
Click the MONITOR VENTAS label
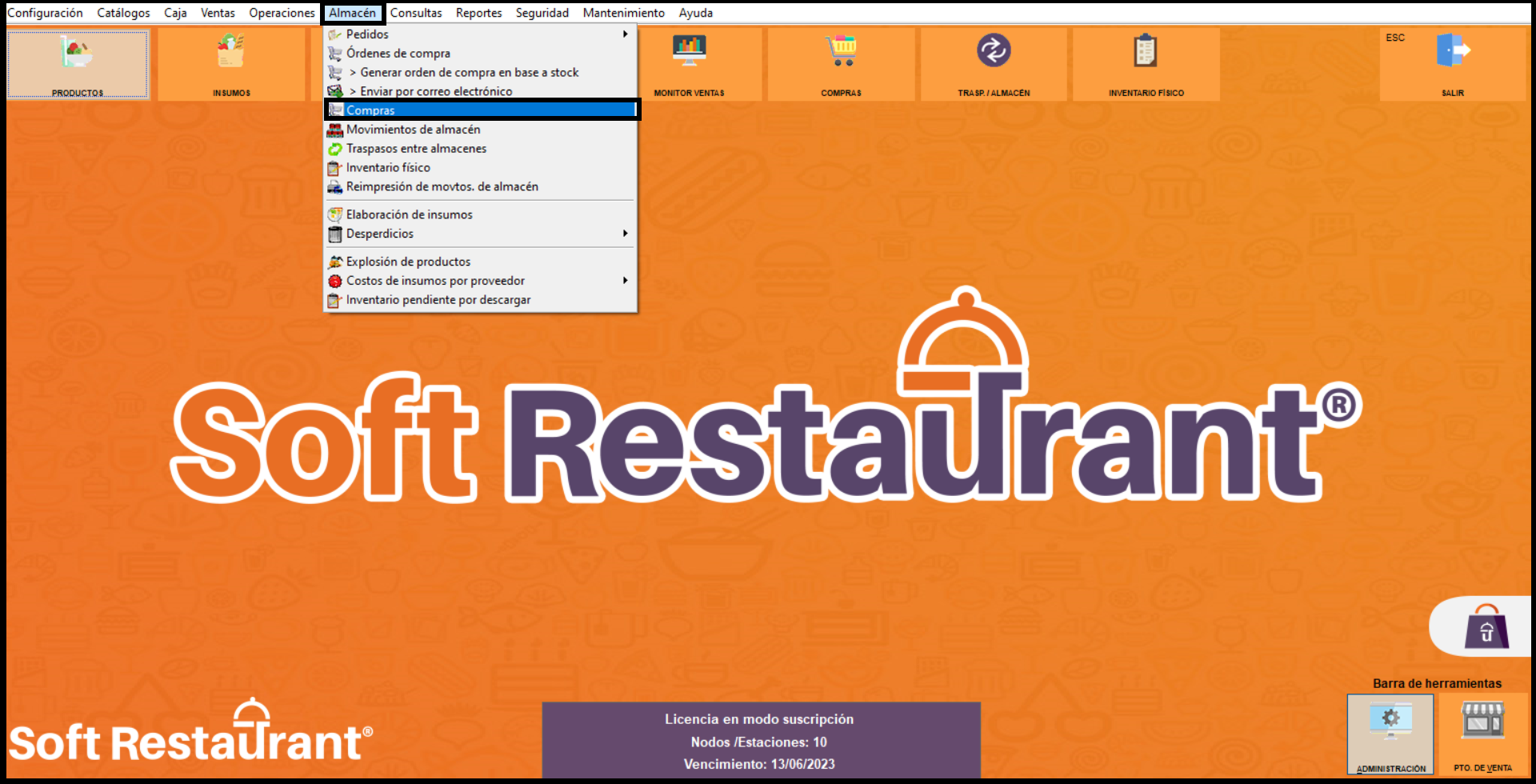(x=689, y=93)
